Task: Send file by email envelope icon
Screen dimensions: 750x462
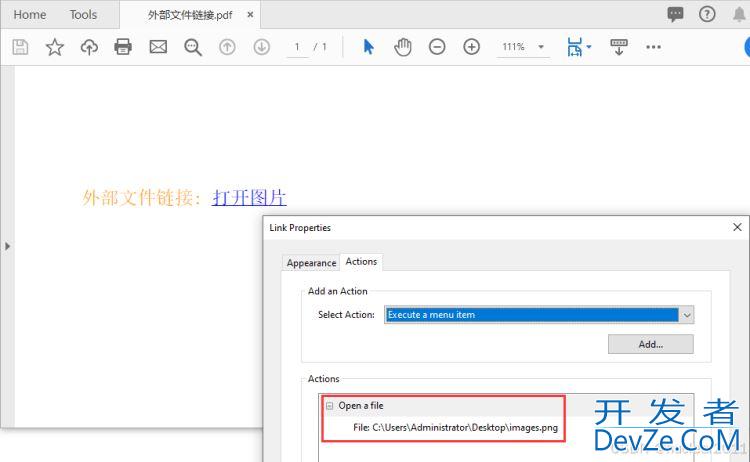Action: click(x=158, y=47)
